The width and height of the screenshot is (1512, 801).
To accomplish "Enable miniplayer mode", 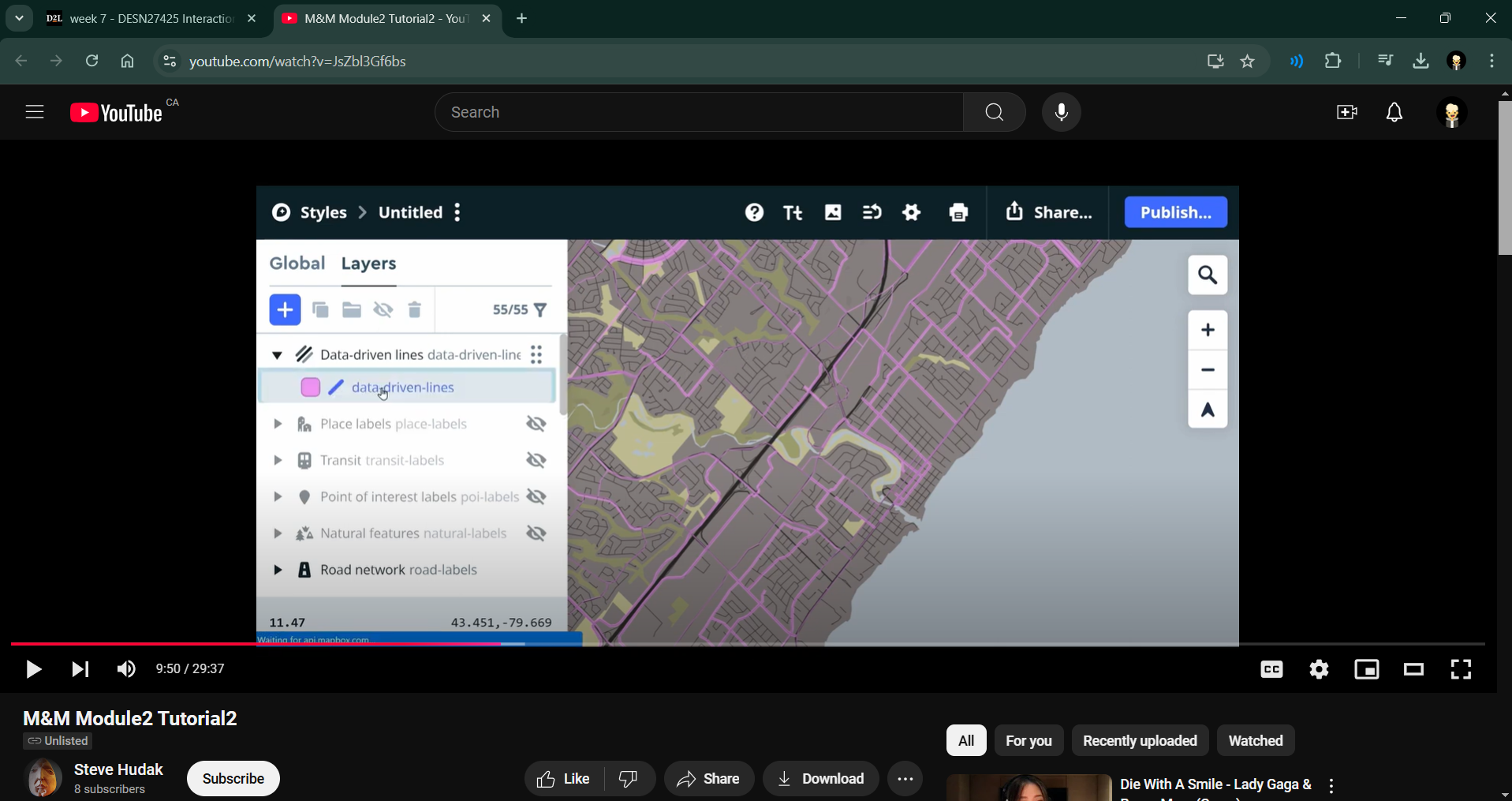I will (1366, 670).
